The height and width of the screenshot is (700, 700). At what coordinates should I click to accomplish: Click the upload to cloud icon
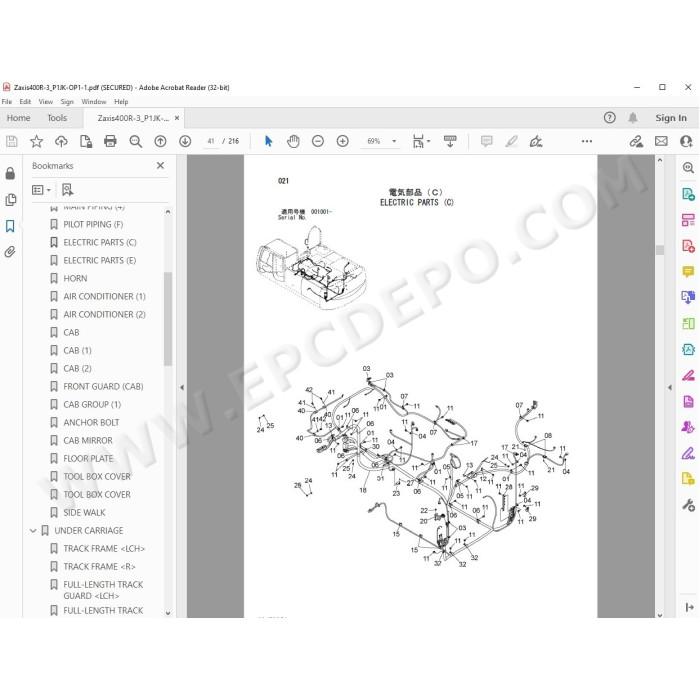click(61, 142)
